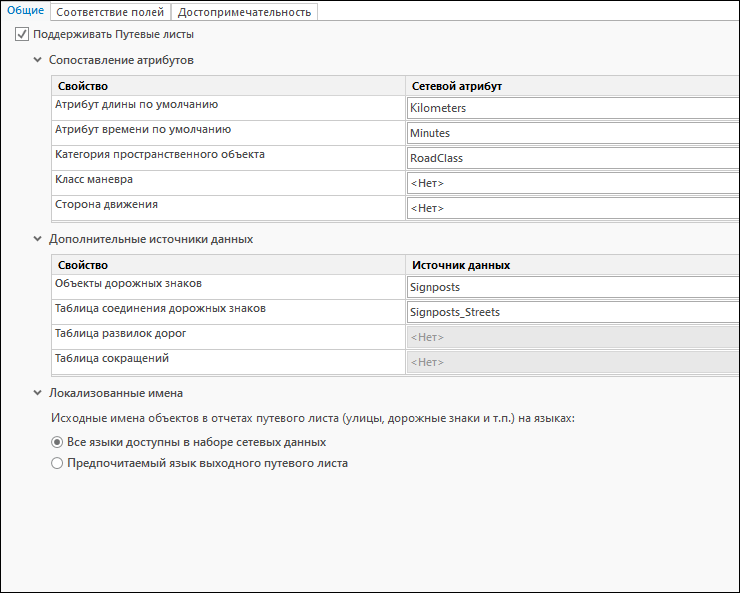740x593 pixels.
Task: Open the Kilometers length attribute dropdown
Action: pos(572,108)
